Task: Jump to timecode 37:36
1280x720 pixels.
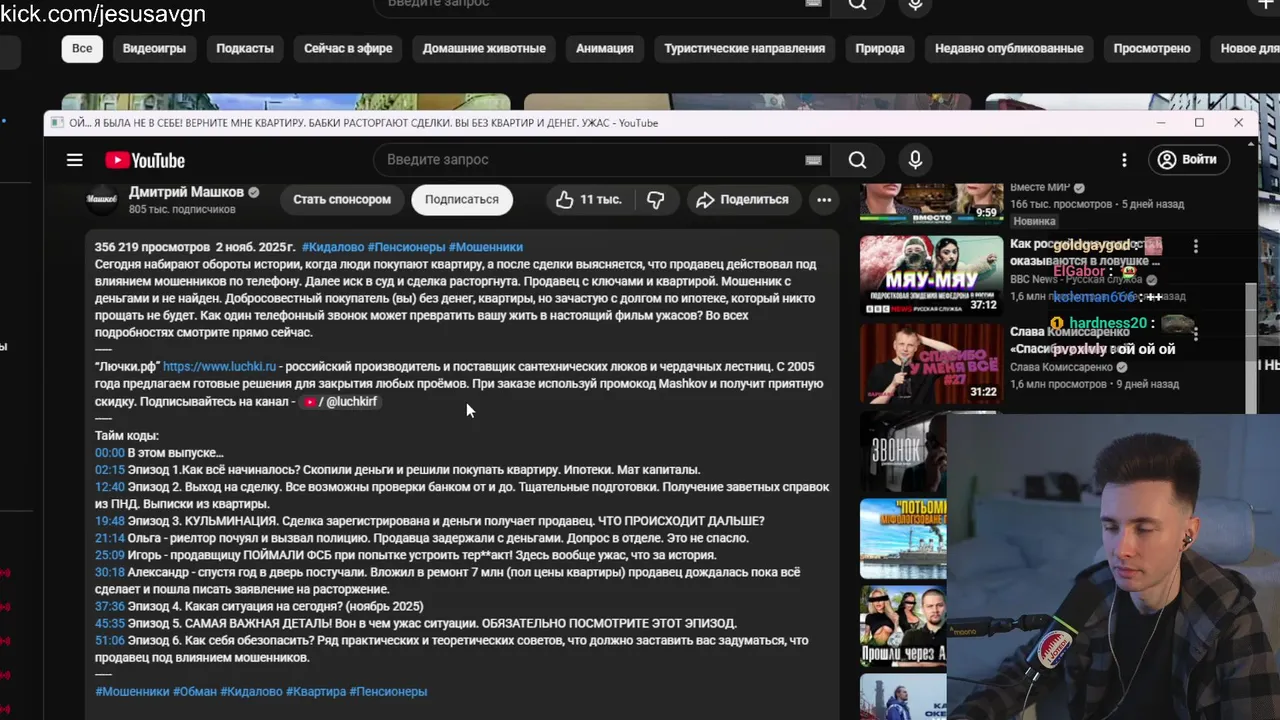Action: pyautogui.click(x=110, y=606)
